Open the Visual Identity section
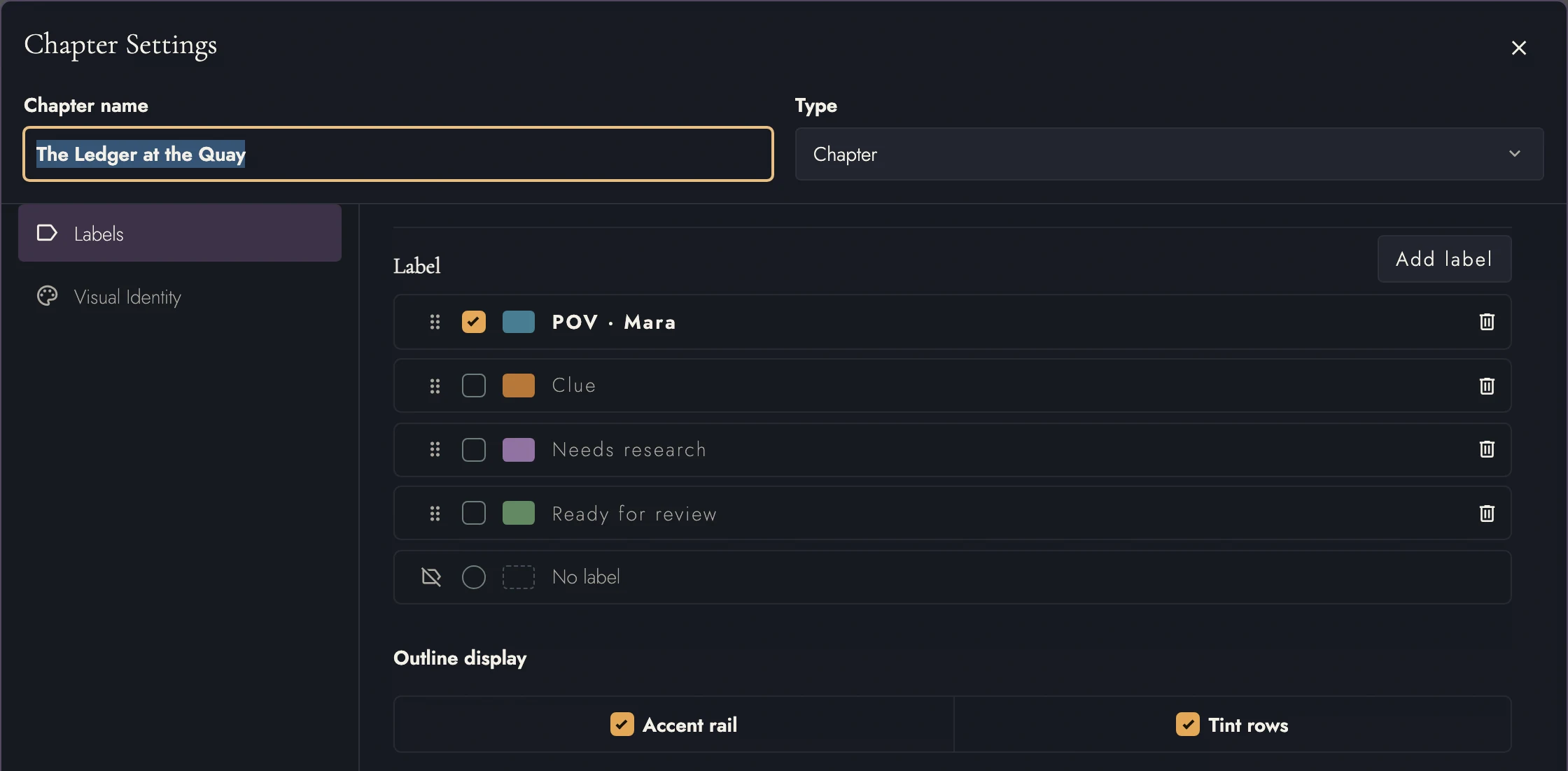The width and height of the screenshot is (1568, 771). 180,297
